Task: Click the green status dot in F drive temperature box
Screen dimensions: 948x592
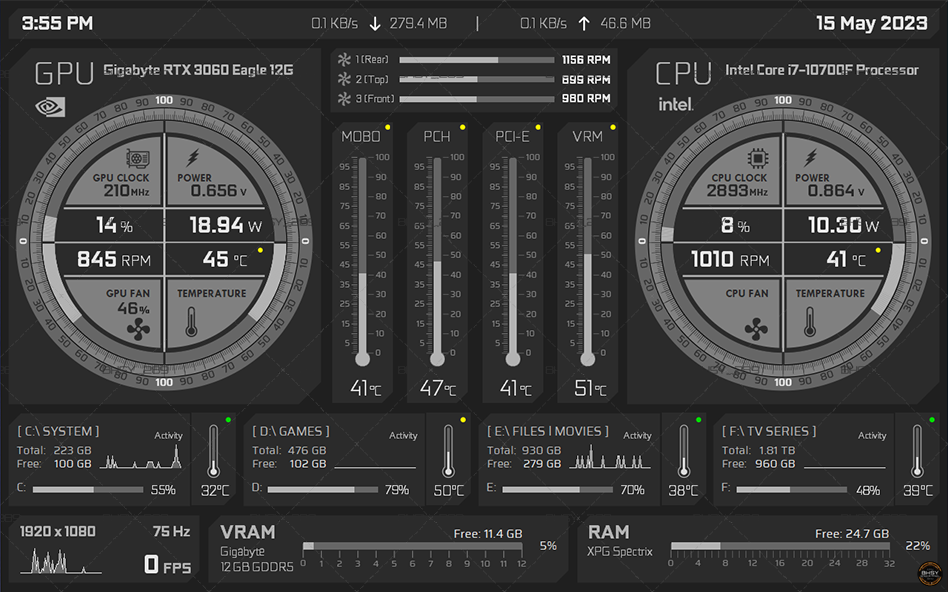Action: pos(932,420)
